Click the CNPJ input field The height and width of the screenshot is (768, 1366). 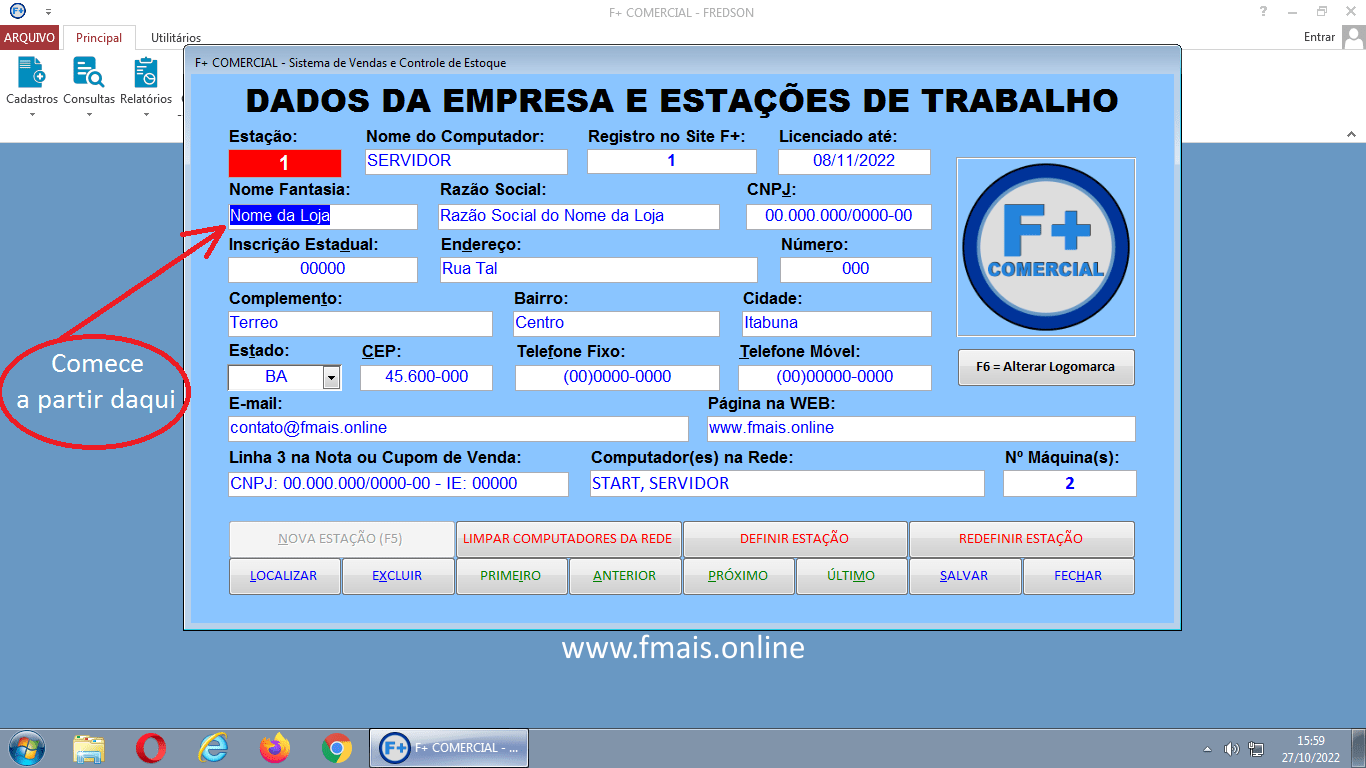click(839, 216)
